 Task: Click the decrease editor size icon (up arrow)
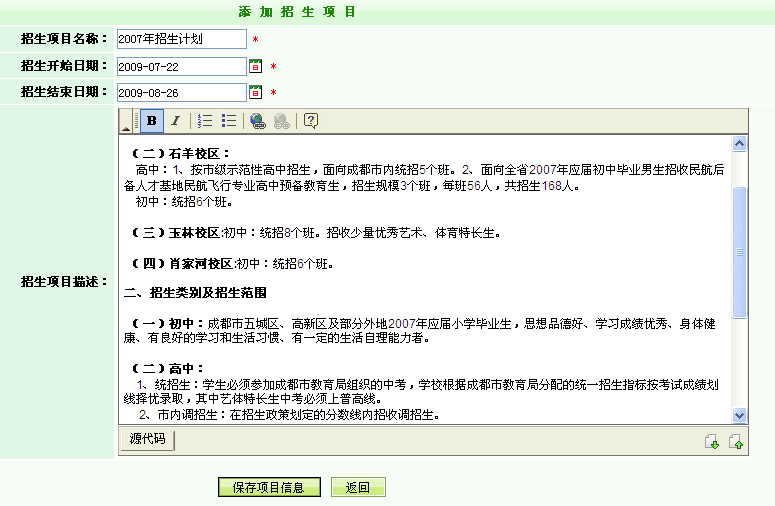(x=736, y=441)
